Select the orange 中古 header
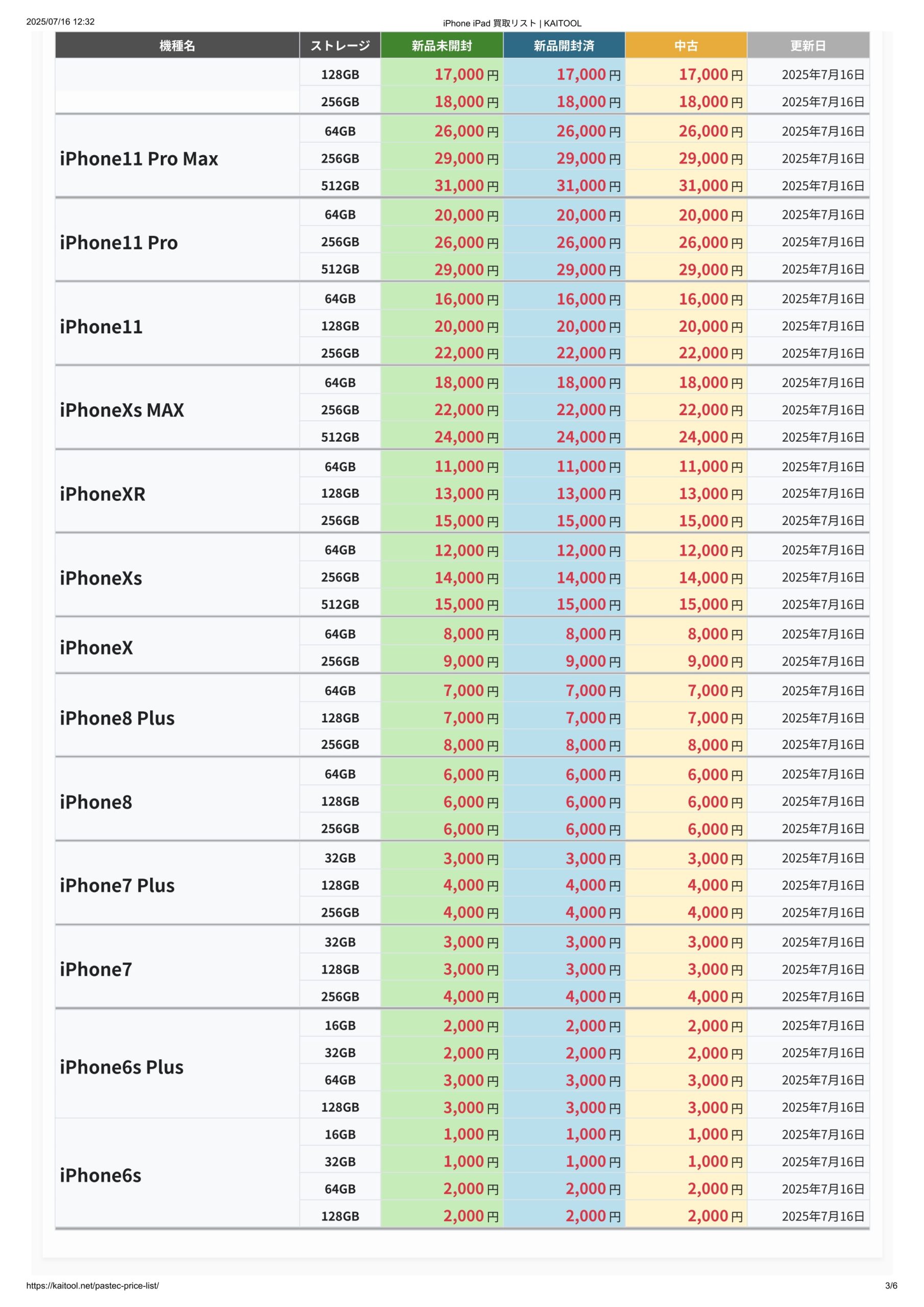The height and width of the screenshot is (1307, 924). (x=686, y=45)
